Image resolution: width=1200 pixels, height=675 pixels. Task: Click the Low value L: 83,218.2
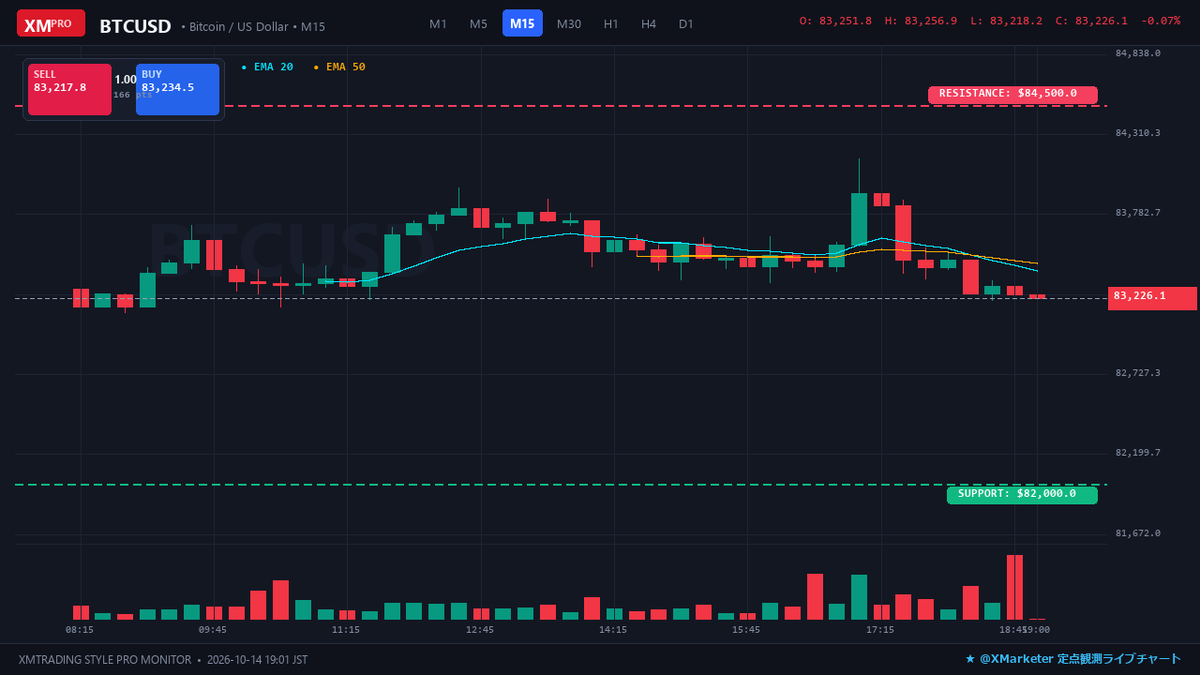pyautogui.click(x=1006, y=21)
